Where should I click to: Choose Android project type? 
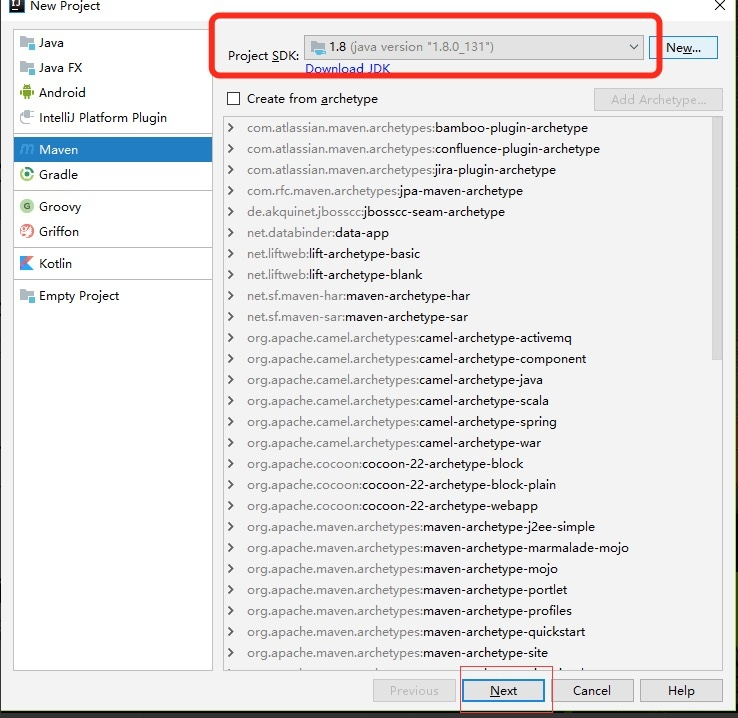(x=113, y=92)
